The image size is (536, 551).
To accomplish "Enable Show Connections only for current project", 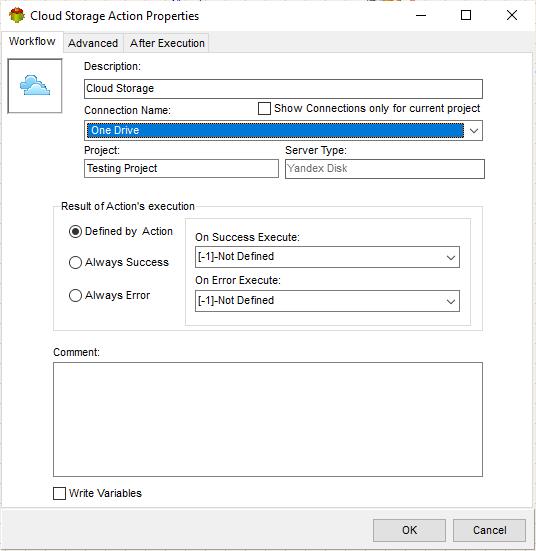I will (264, 109).
